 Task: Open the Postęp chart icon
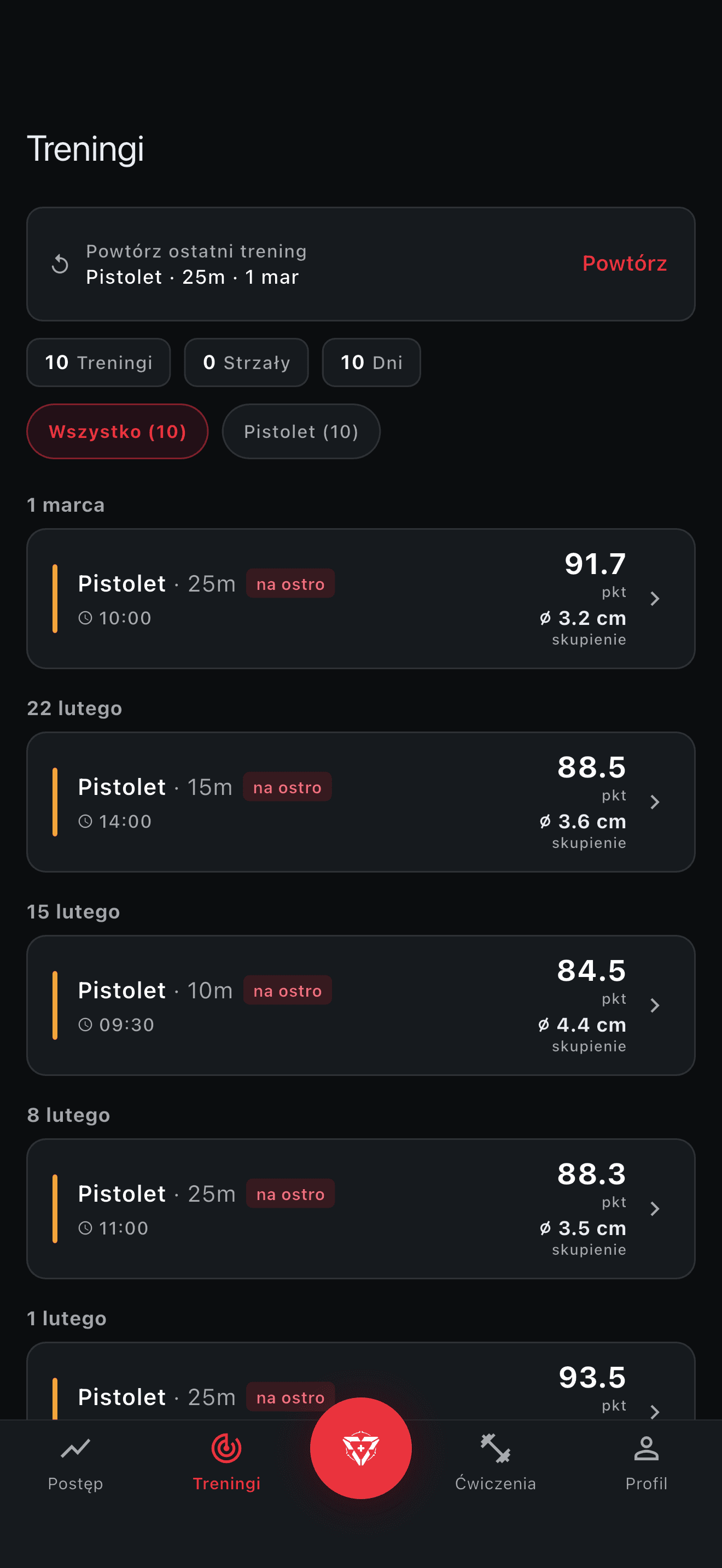[75, 1449]
